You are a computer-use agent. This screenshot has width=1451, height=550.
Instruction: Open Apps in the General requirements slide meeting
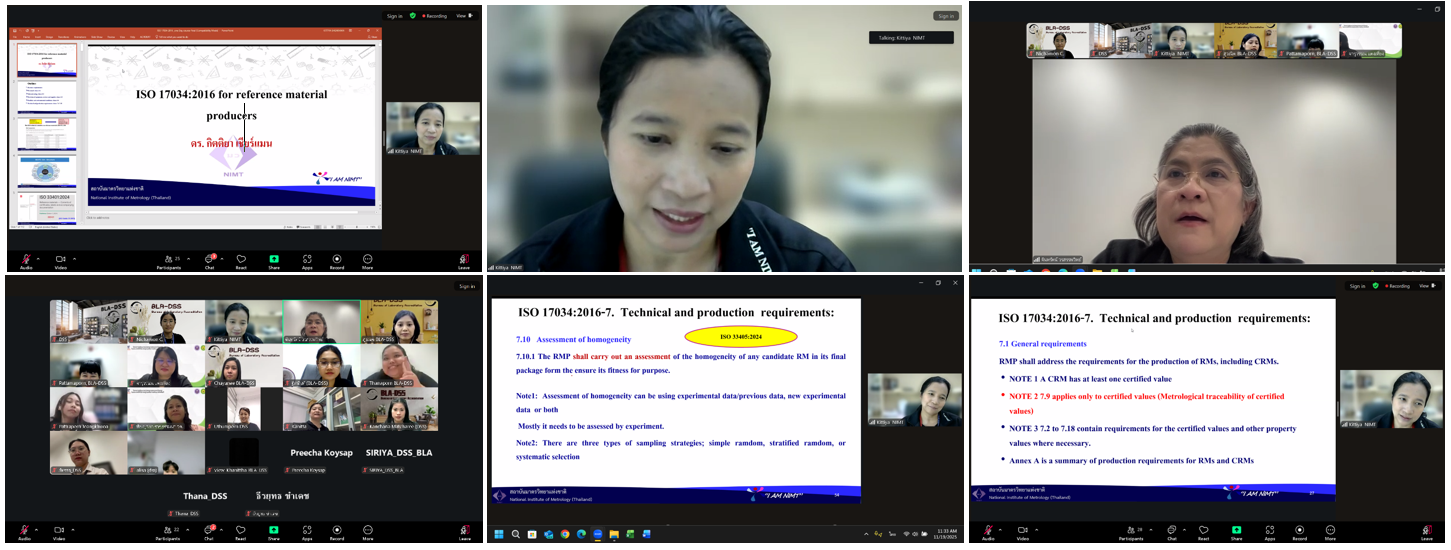1270,529
